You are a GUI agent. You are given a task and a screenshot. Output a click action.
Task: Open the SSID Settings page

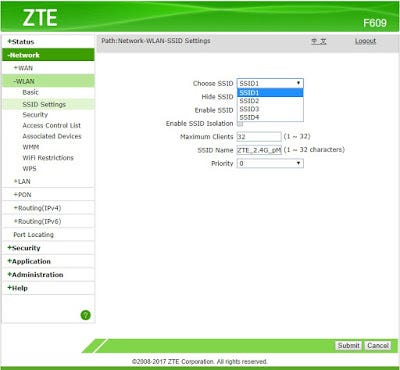point(44,104)
